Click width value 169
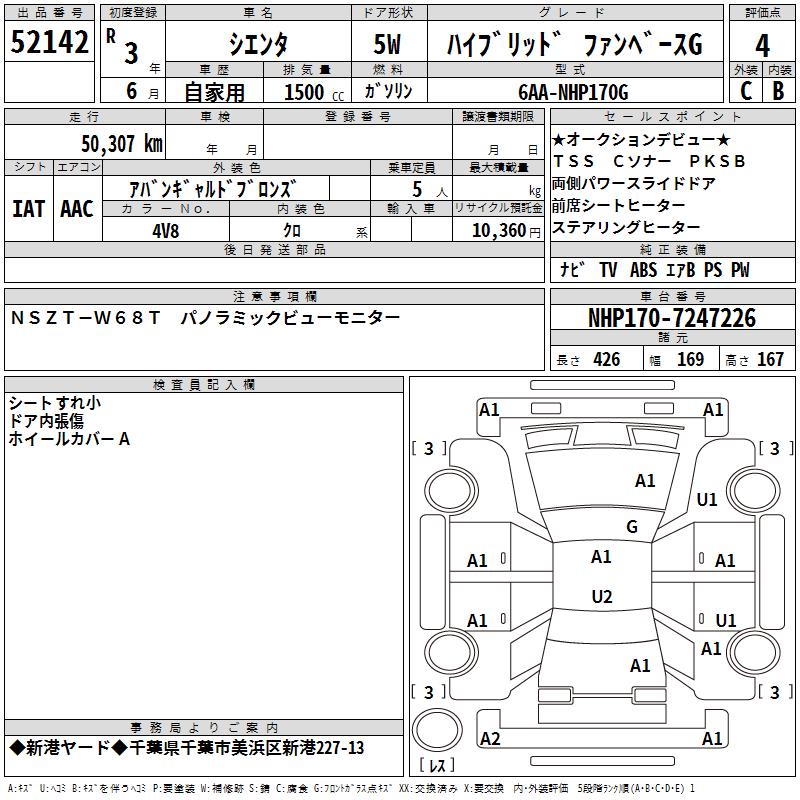 [x=690, y=360]
